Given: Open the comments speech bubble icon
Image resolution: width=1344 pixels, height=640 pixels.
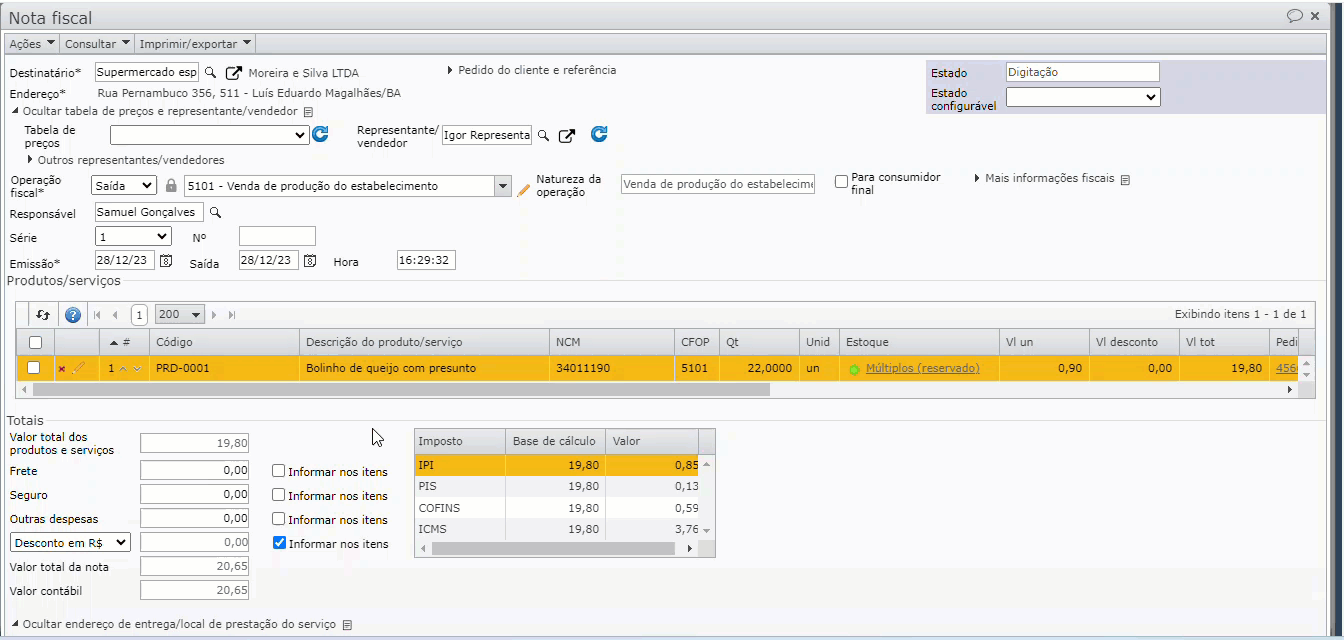Looking at the screenshot, I should tap(1294, 15).
